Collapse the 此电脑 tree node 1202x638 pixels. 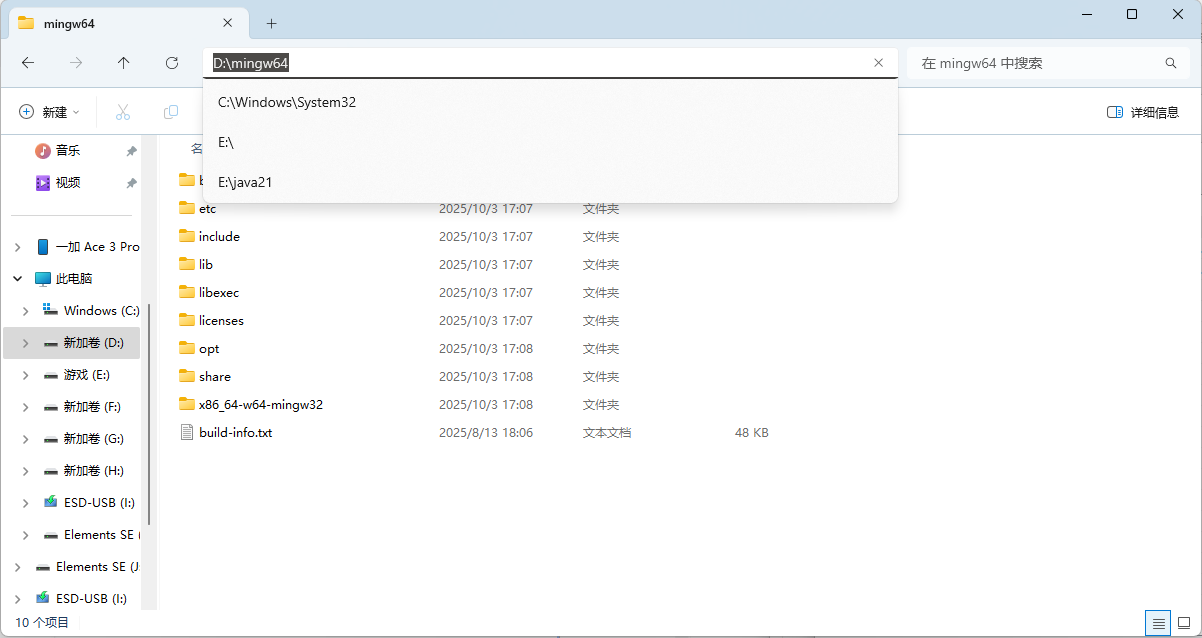17,279
